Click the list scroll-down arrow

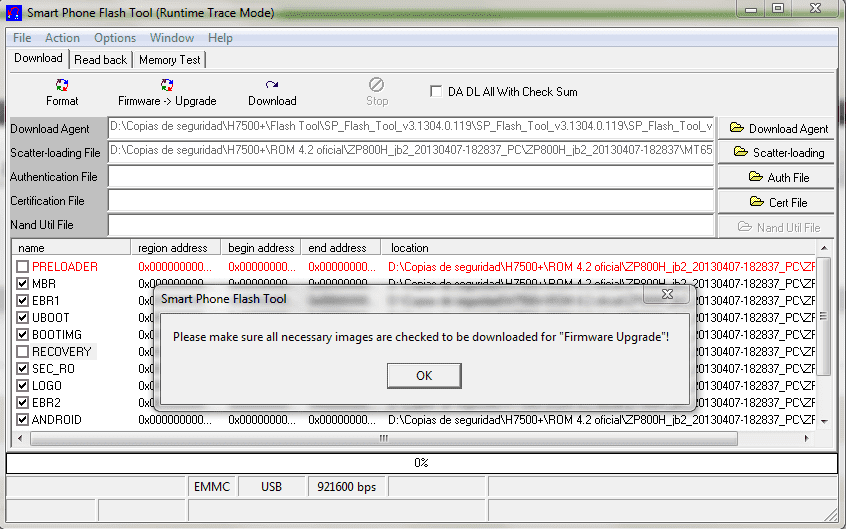click(x=824, y=422)
